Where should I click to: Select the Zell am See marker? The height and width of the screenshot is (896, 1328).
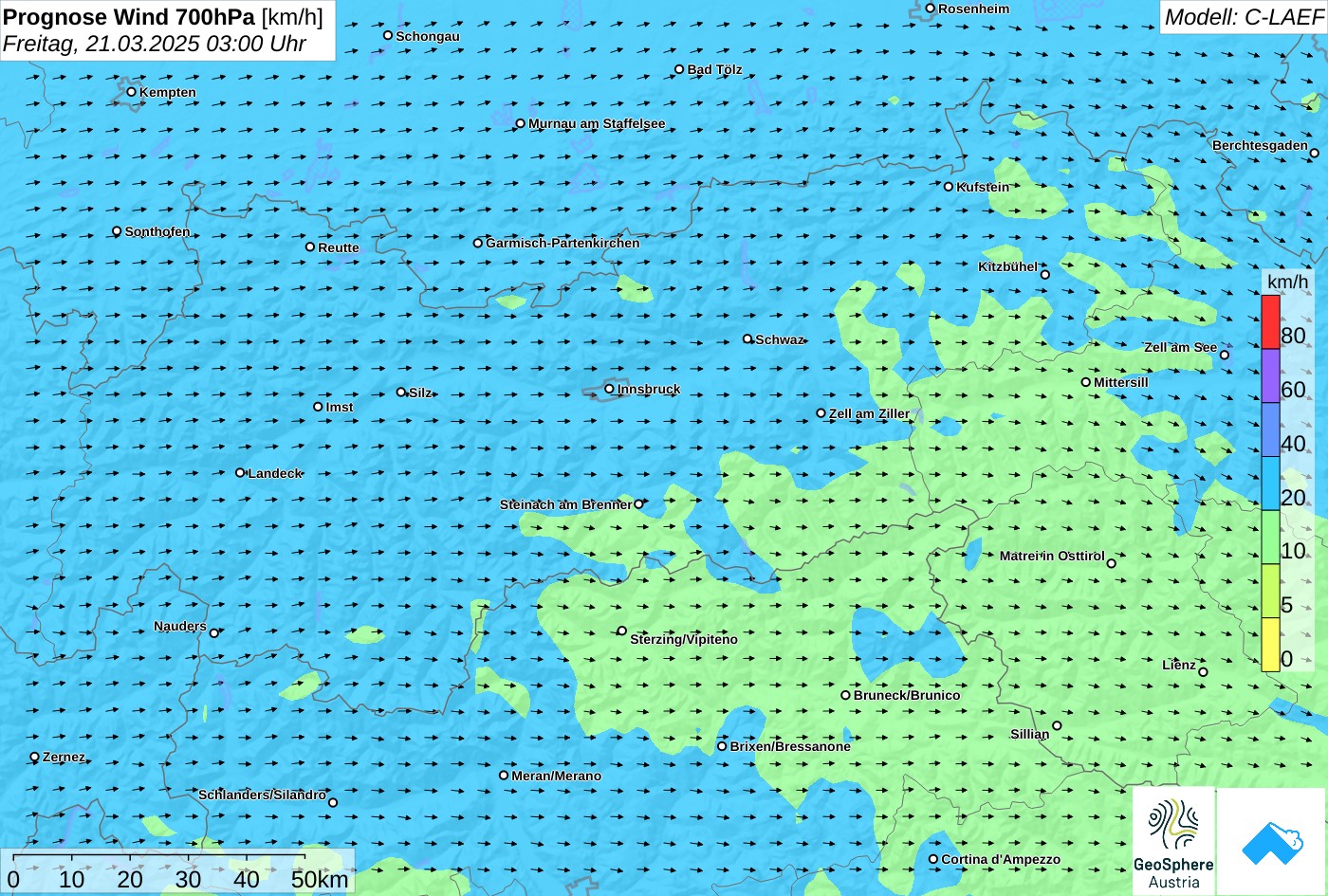(1225, 355)
